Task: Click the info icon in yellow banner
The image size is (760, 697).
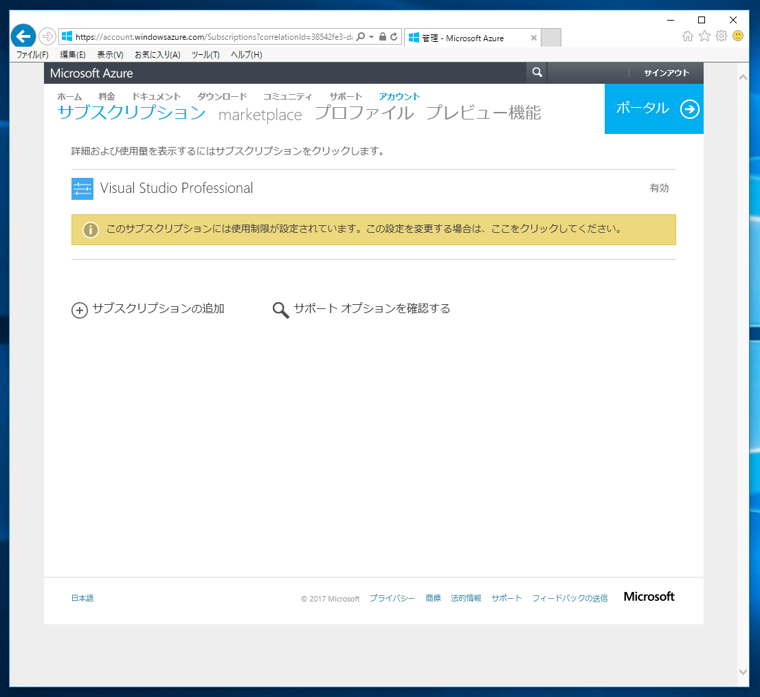Action: tap(90, 229)
